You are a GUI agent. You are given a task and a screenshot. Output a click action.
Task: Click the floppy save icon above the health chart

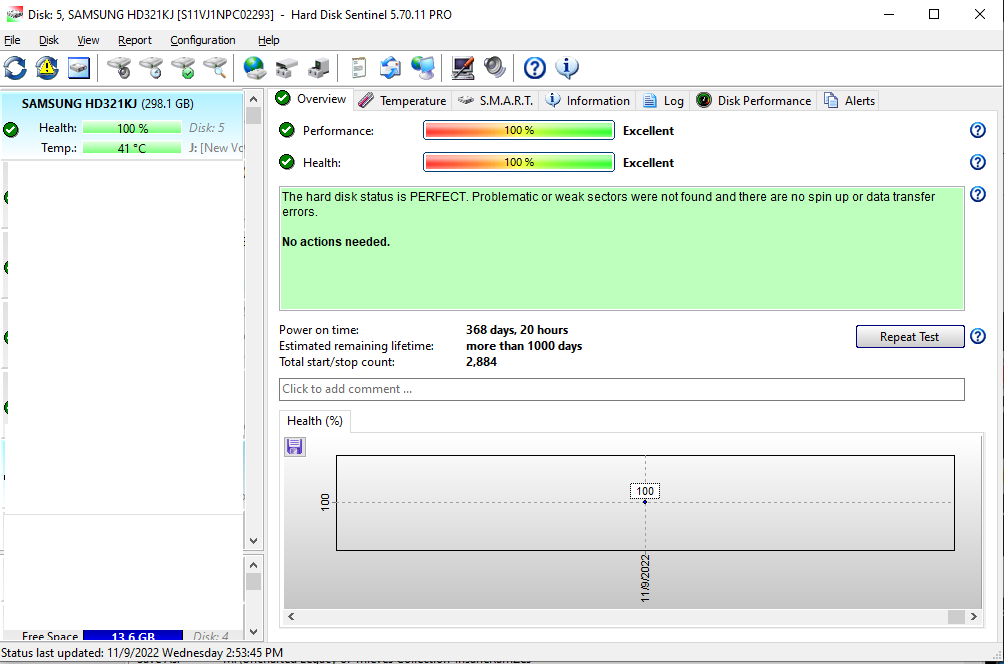point(295,446)
